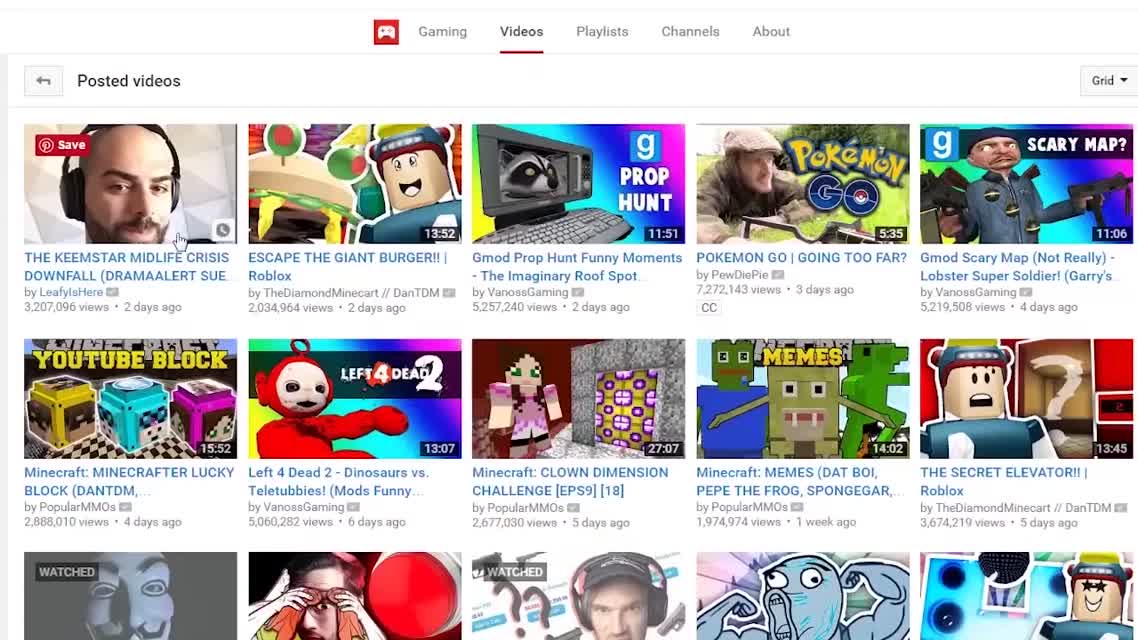1138x640 pixels.
Task: Open THE SECRET ELEVATOR Roblox title
Action: click(x=1004, y=481)
